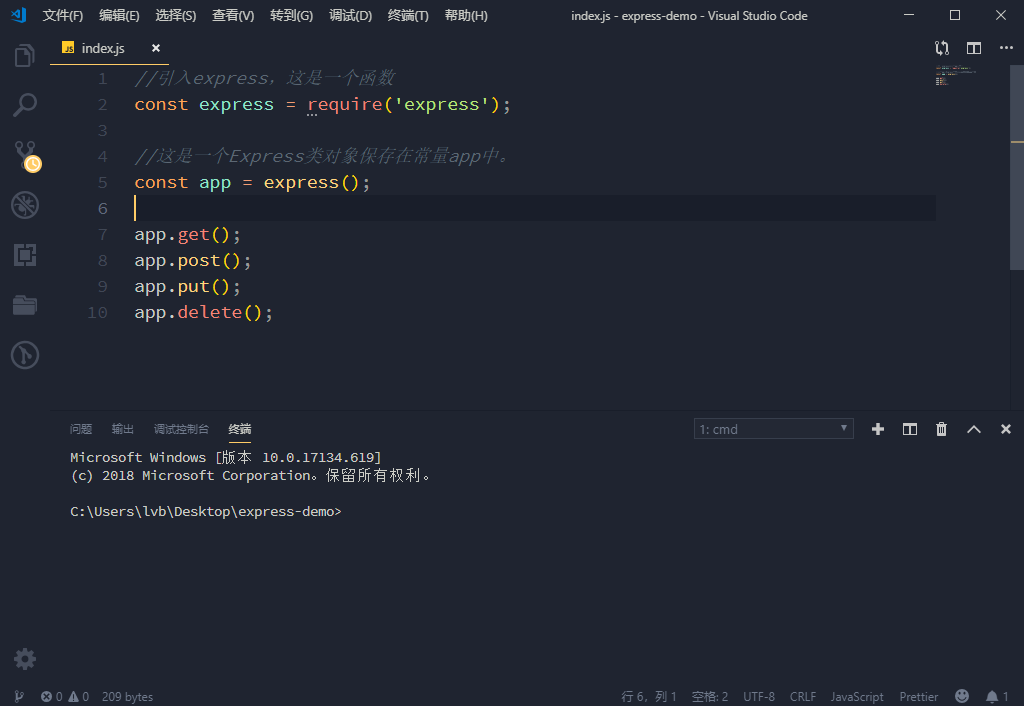Click line and column indicator 行 6, 列 1
This screenshot has height=706, width=1024.
[x=648, y=697]
